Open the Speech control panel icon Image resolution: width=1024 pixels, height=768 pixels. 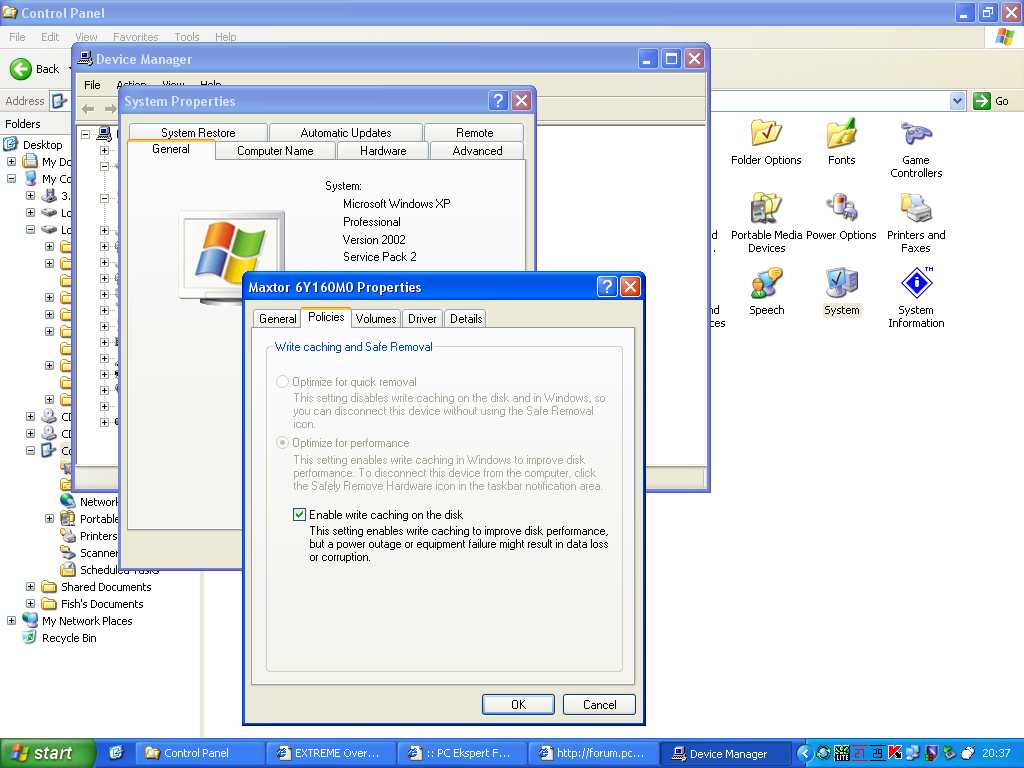(766, 292)
